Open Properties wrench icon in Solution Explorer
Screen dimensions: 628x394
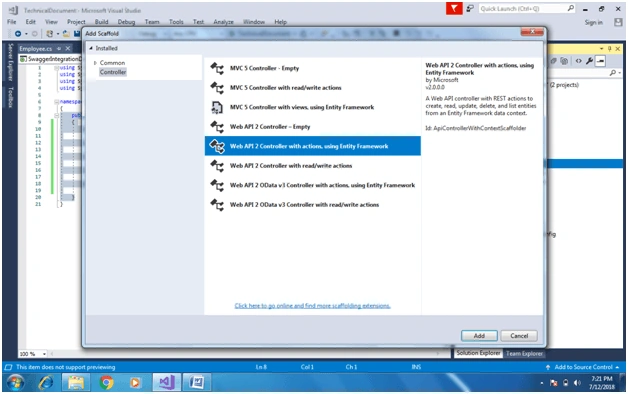pos(589,61)
